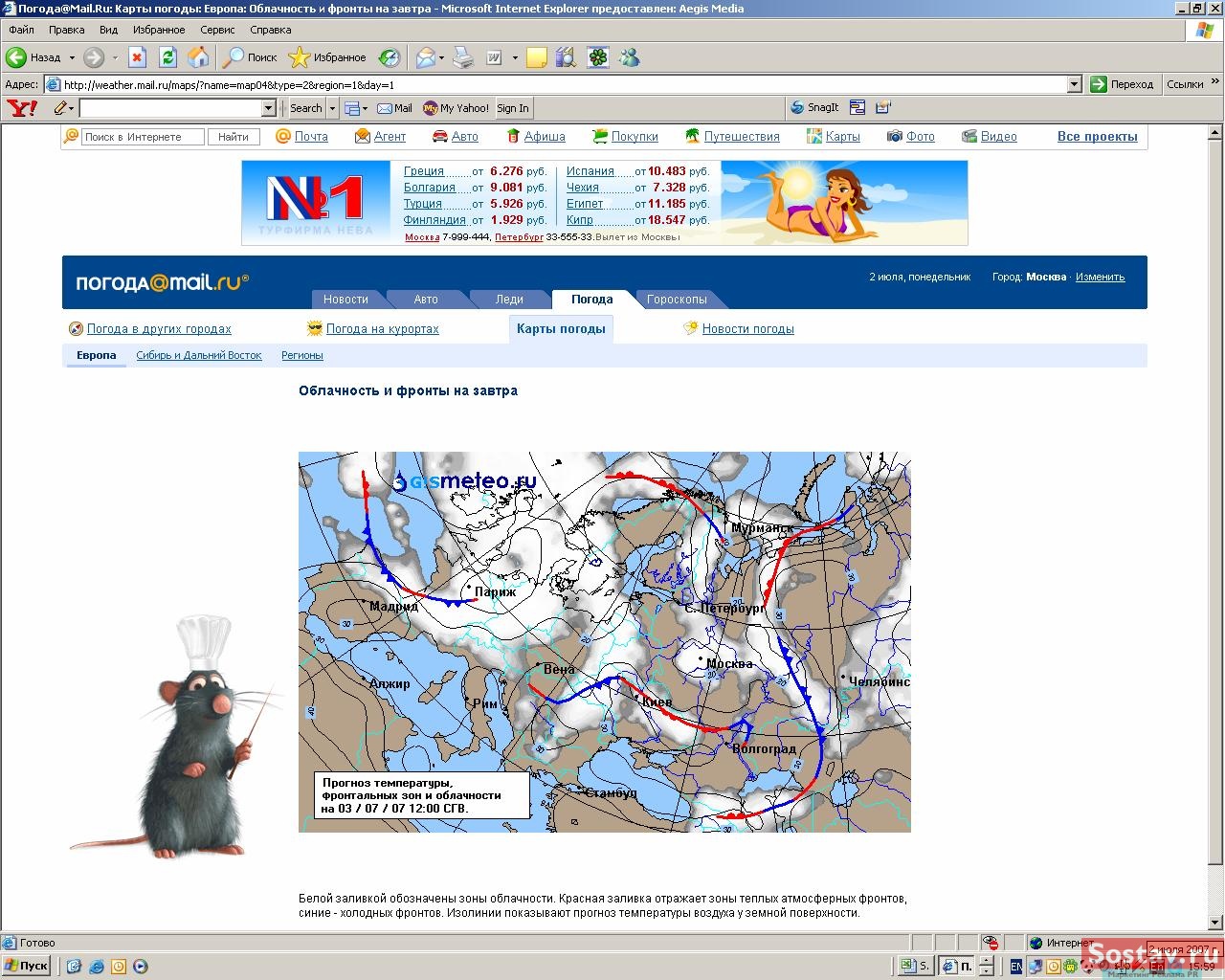Open the Правка menu
Viewport: 1225px width, 980px height.
[66, 30]
